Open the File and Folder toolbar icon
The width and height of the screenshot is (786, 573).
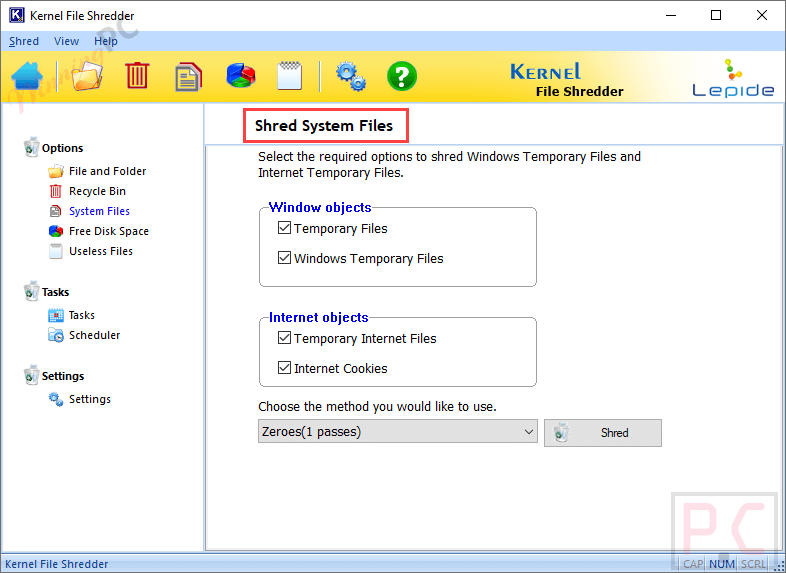coord(87,76)
